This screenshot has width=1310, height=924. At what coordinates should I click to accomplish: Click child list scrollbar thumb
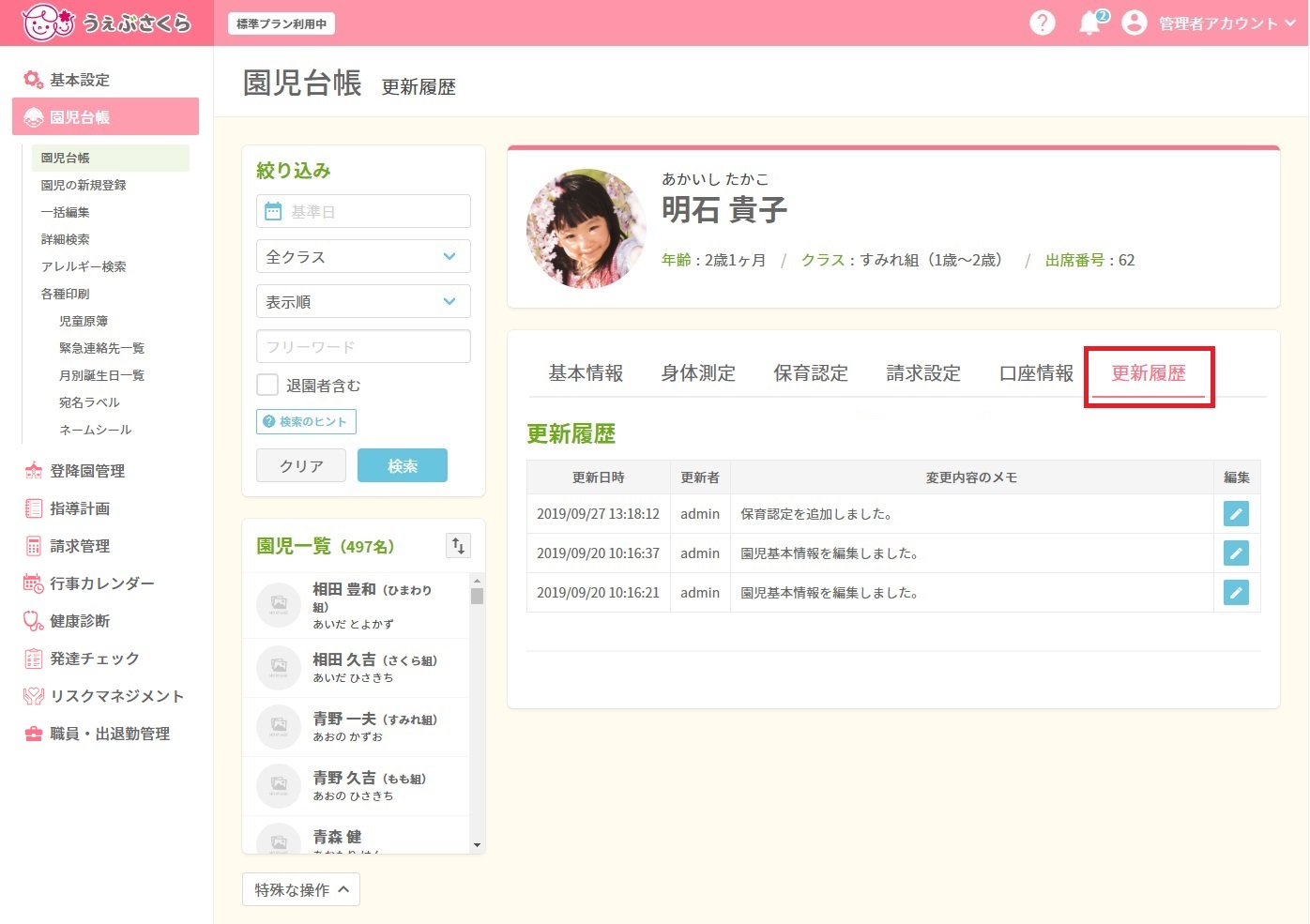477,596
